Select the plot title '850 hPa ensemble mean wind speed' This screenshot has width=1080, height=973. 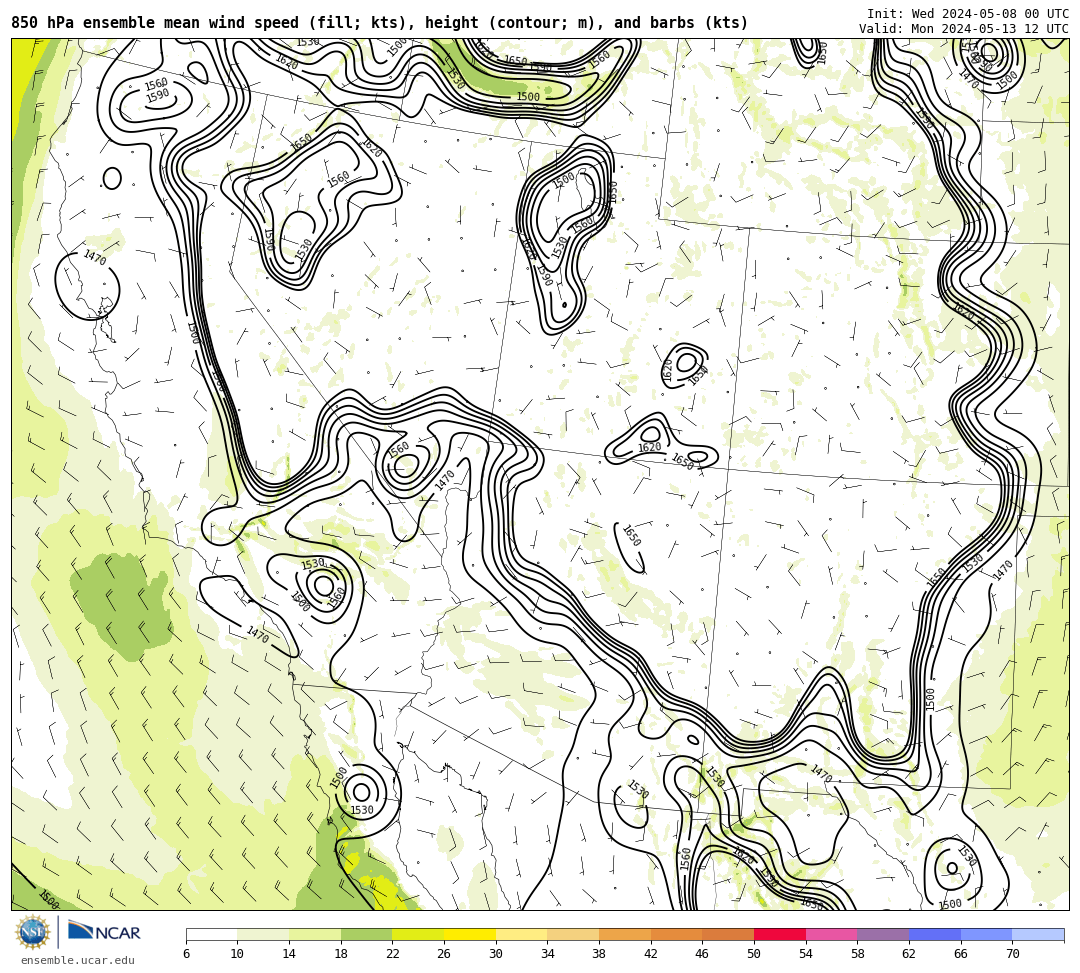pos(155,23)
